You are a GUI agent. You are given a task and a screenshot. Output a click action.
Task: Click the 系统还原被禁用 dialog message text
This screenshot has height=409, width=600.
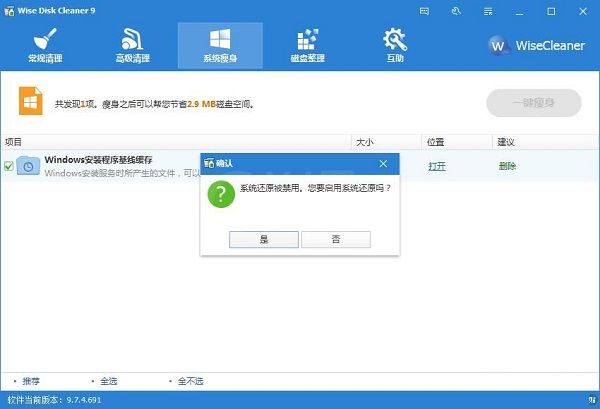pos(316,188)
